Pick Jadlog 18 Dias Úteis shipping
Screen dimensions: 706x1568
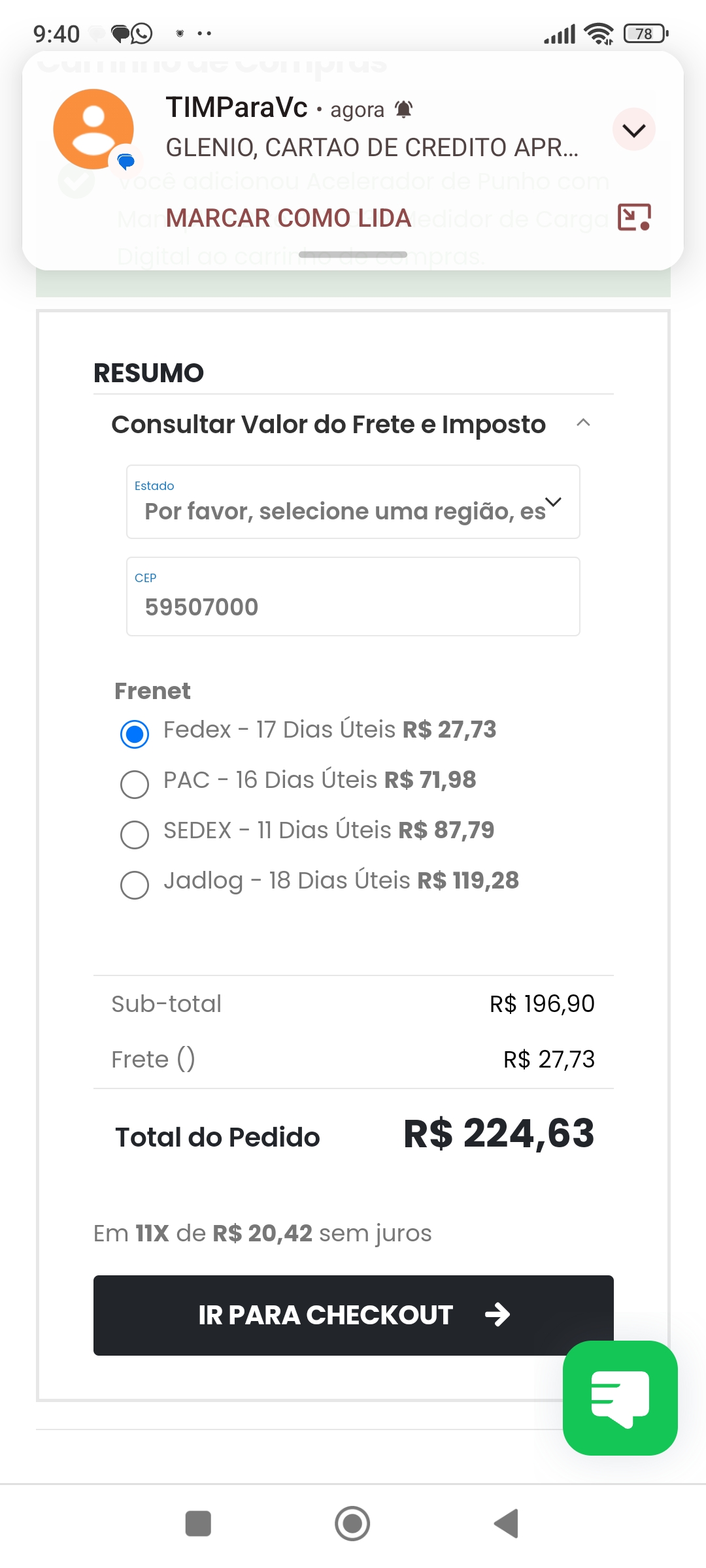coord(135,885)
